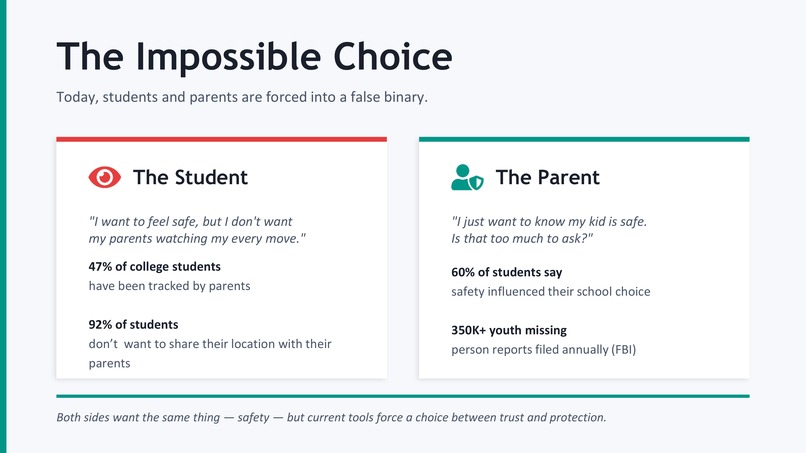Select 'The Parent' card heading
The image size is (806, 453).
click(x=547, y=177)
